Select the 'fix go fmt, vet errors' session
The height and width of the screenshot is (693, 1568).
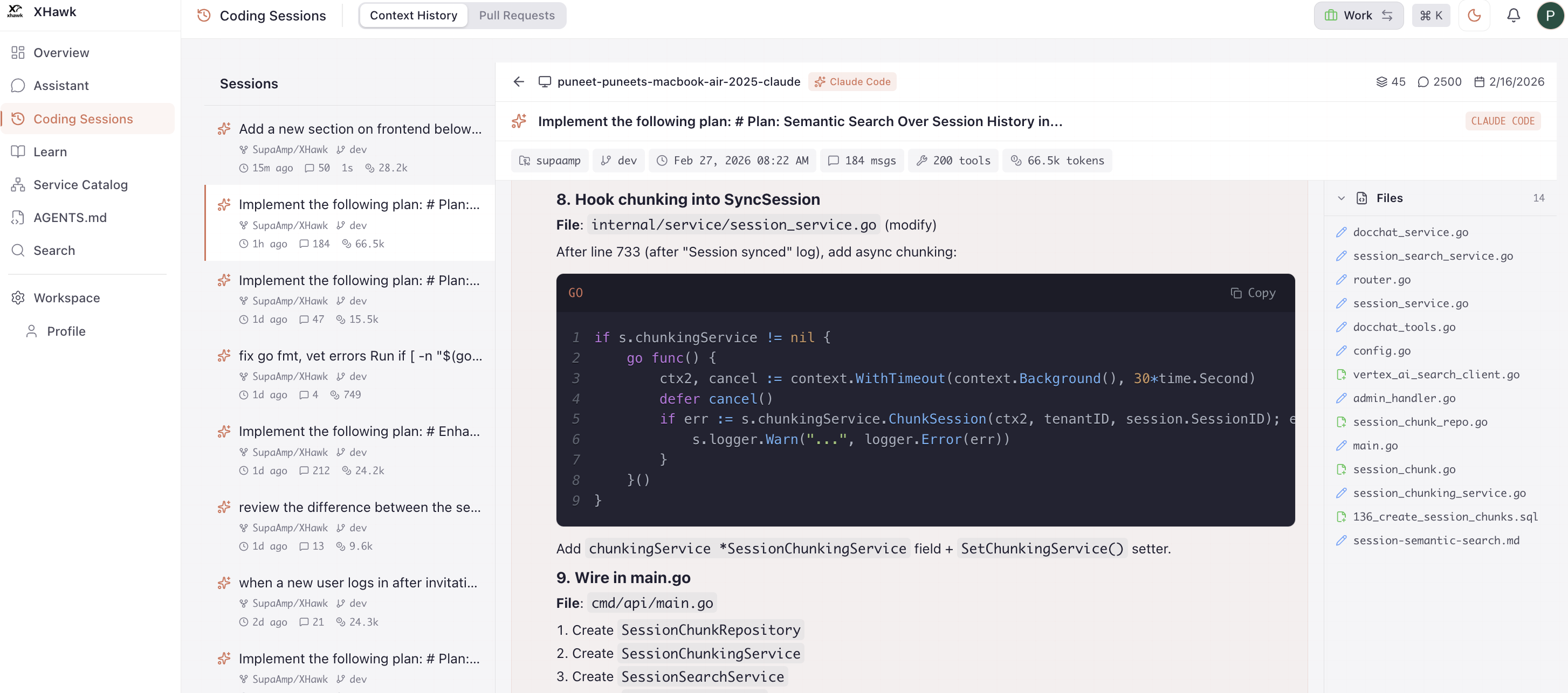[359, 356]
